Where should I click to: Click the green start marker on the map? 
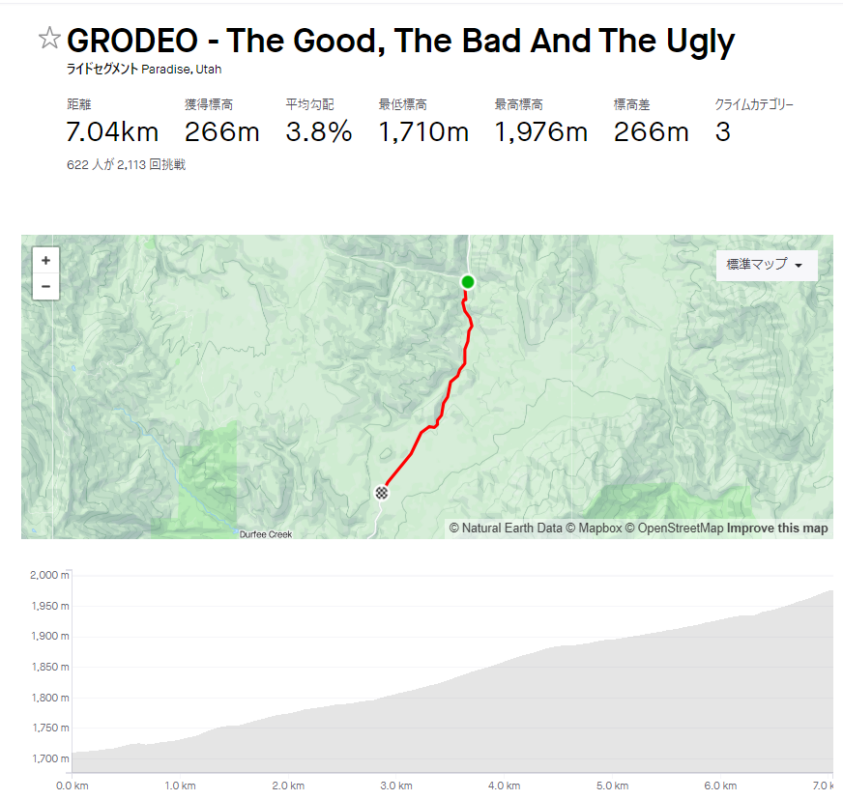click(x=467, y=282)
